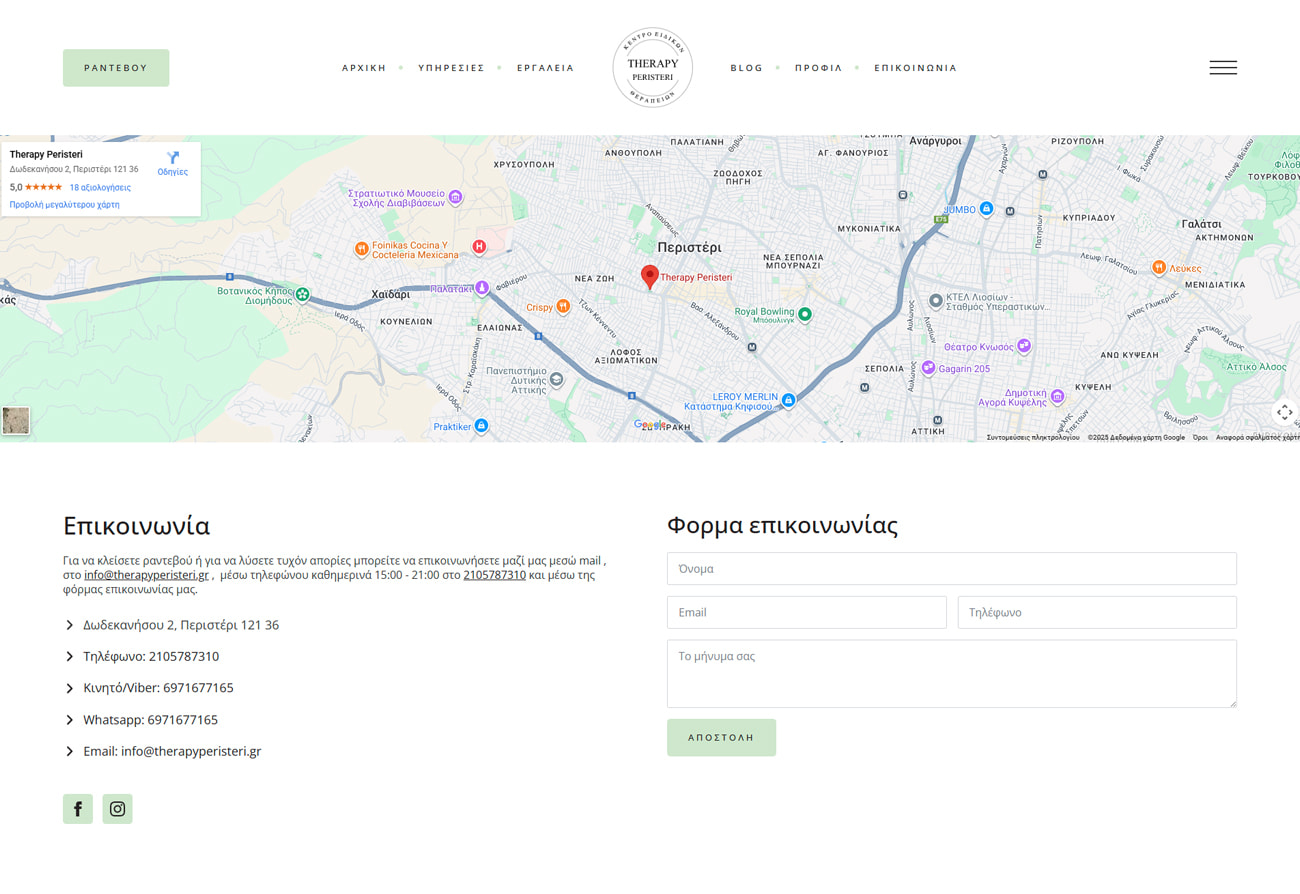Open the ΥΠΗΡΕΣΙΕΣ menu item
The height and width of the screenshot is (894, 1300).
pos(451,68)
